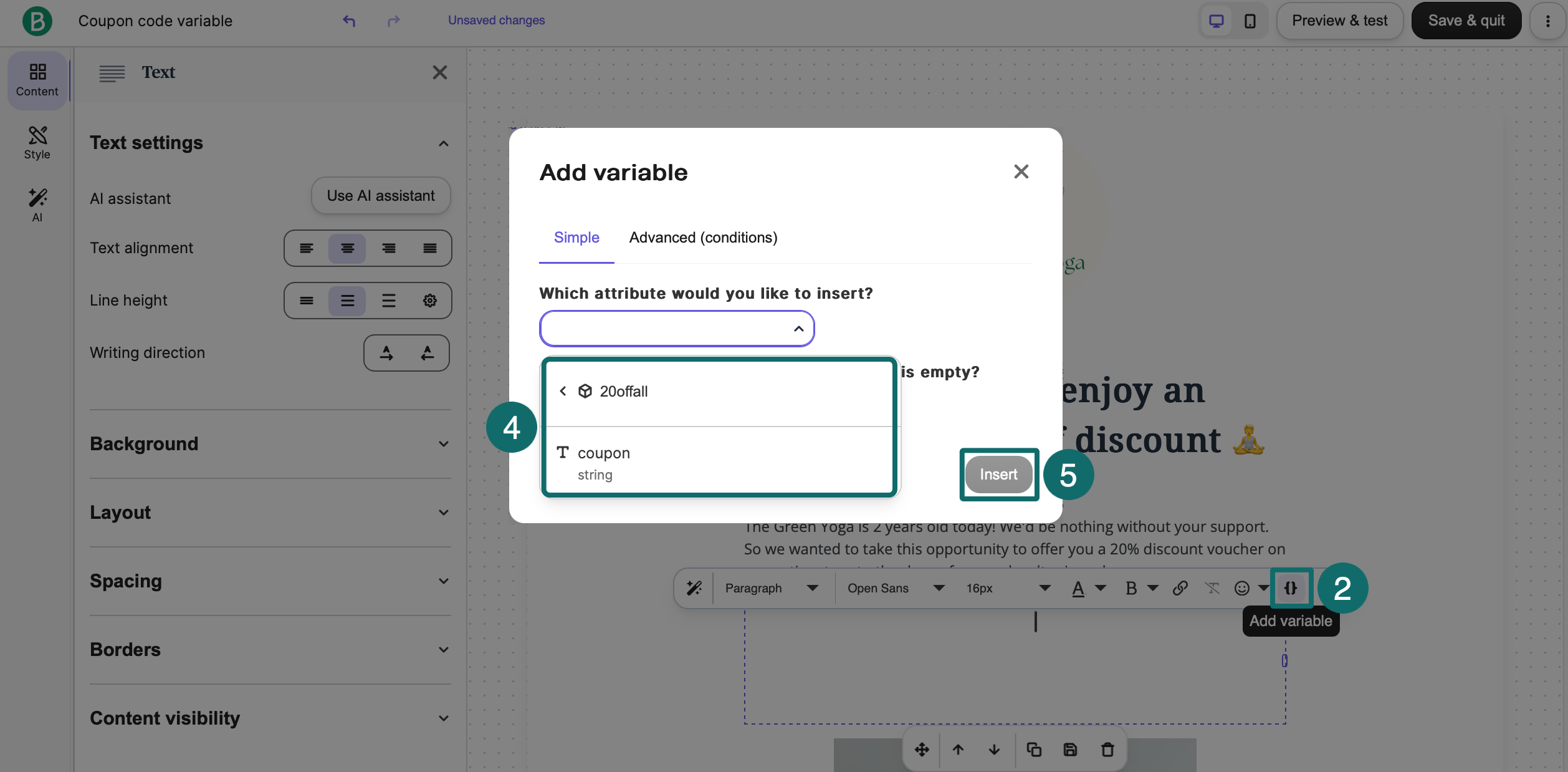Switch to mobile preview icon

tap(1250, 21)
